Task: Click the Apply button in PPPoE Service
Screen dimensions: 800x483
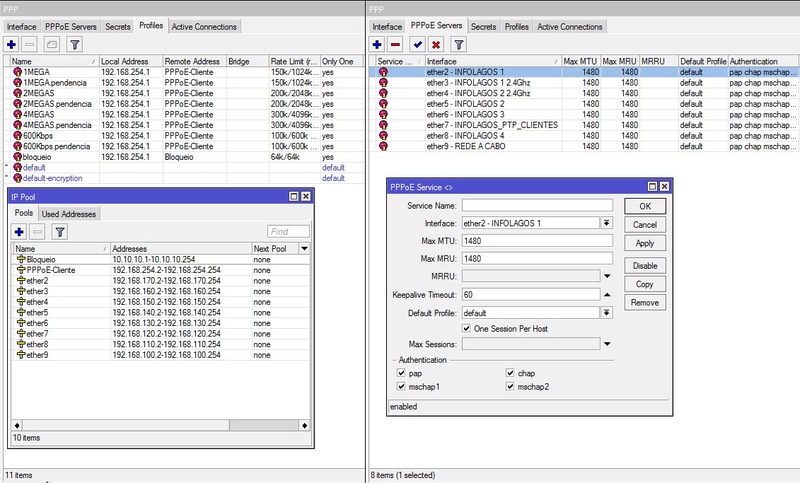Action: pyautogui.click(x=644, y=243)
